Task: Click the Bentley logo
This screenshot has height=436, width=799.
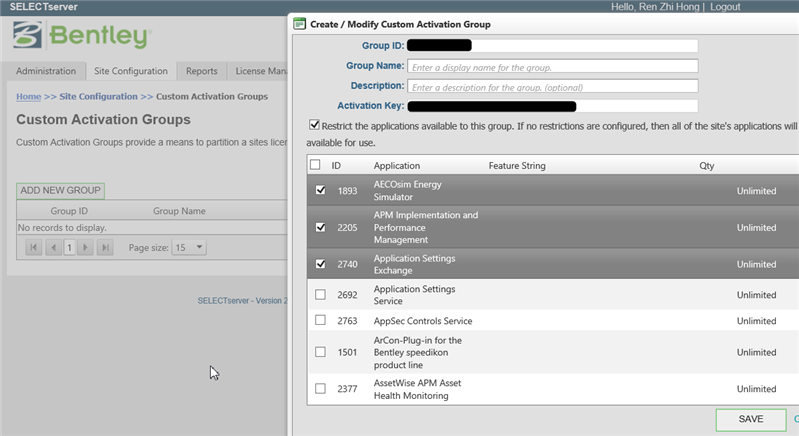Action: 82,37
